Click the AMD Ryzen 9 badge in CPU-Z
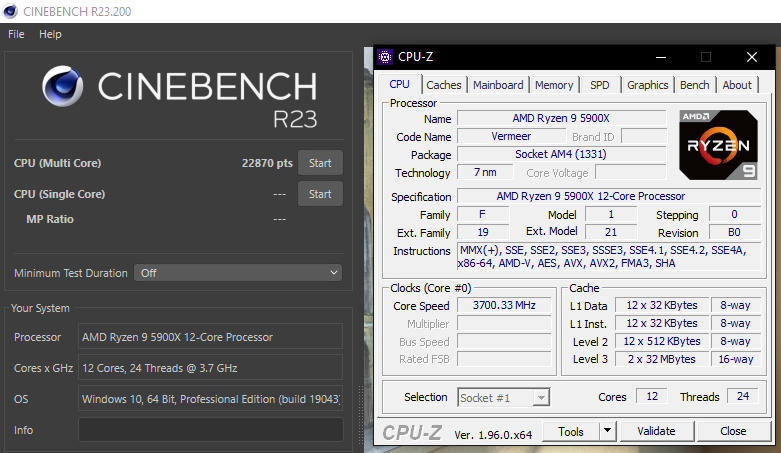 pos(718,145)
